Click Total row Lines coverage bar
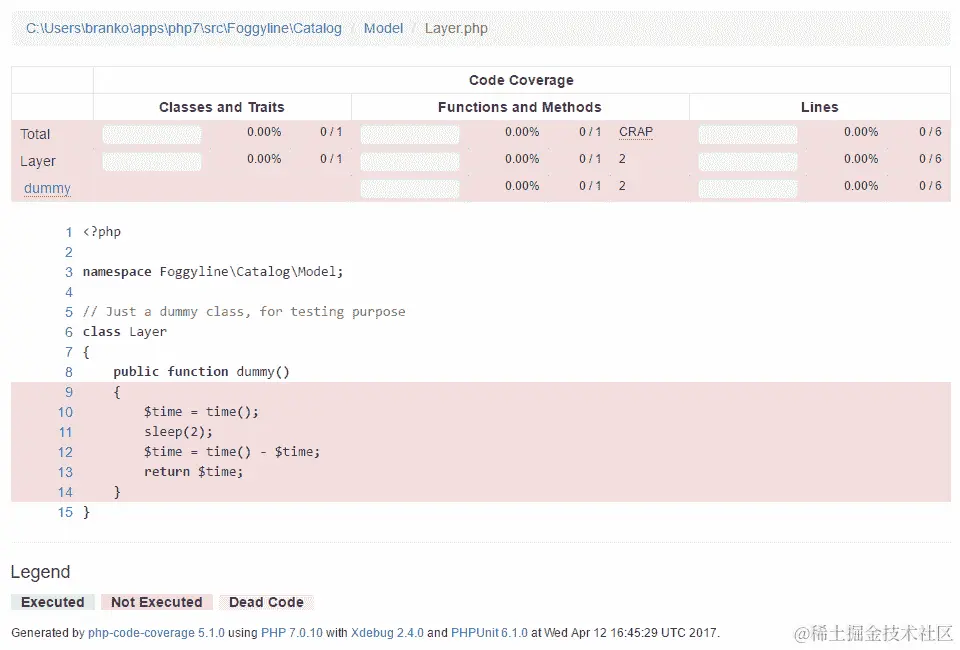 pyautogui.click(x=748, y=134)
